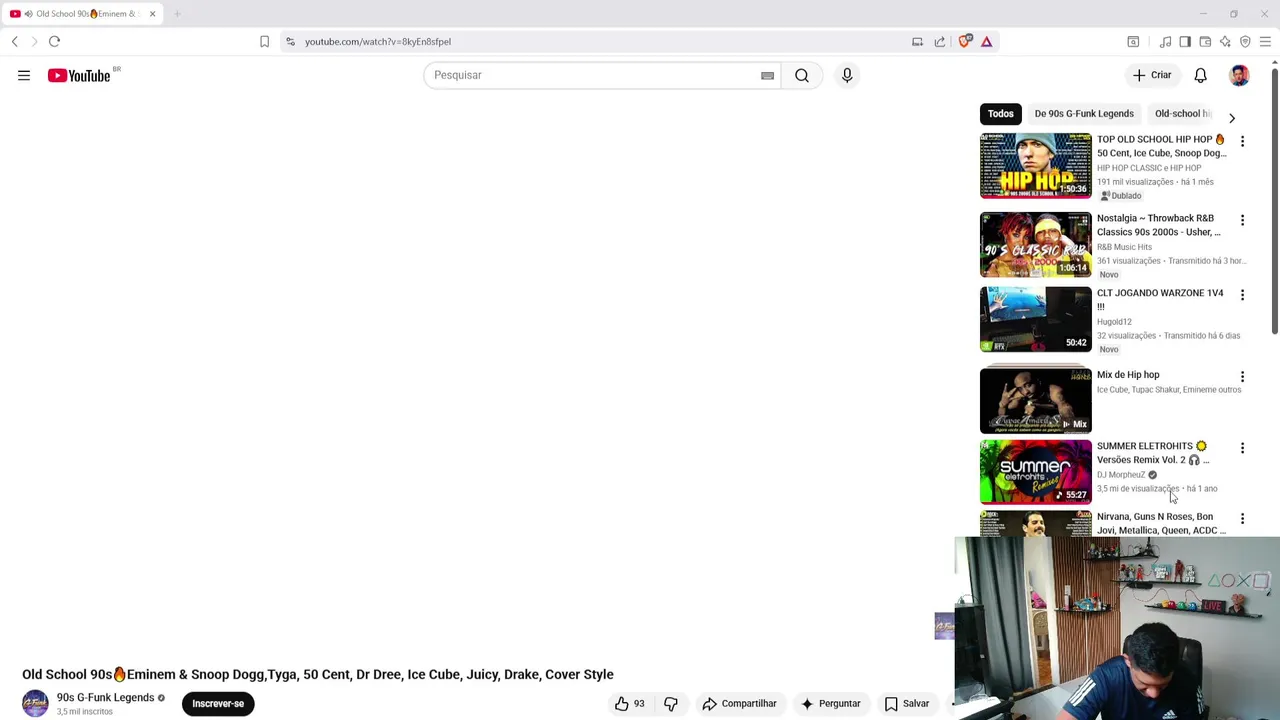Open the Brave playlist music note icon
The width and height of the screenshot is (1280, 720).
(x=1165, y=41)
